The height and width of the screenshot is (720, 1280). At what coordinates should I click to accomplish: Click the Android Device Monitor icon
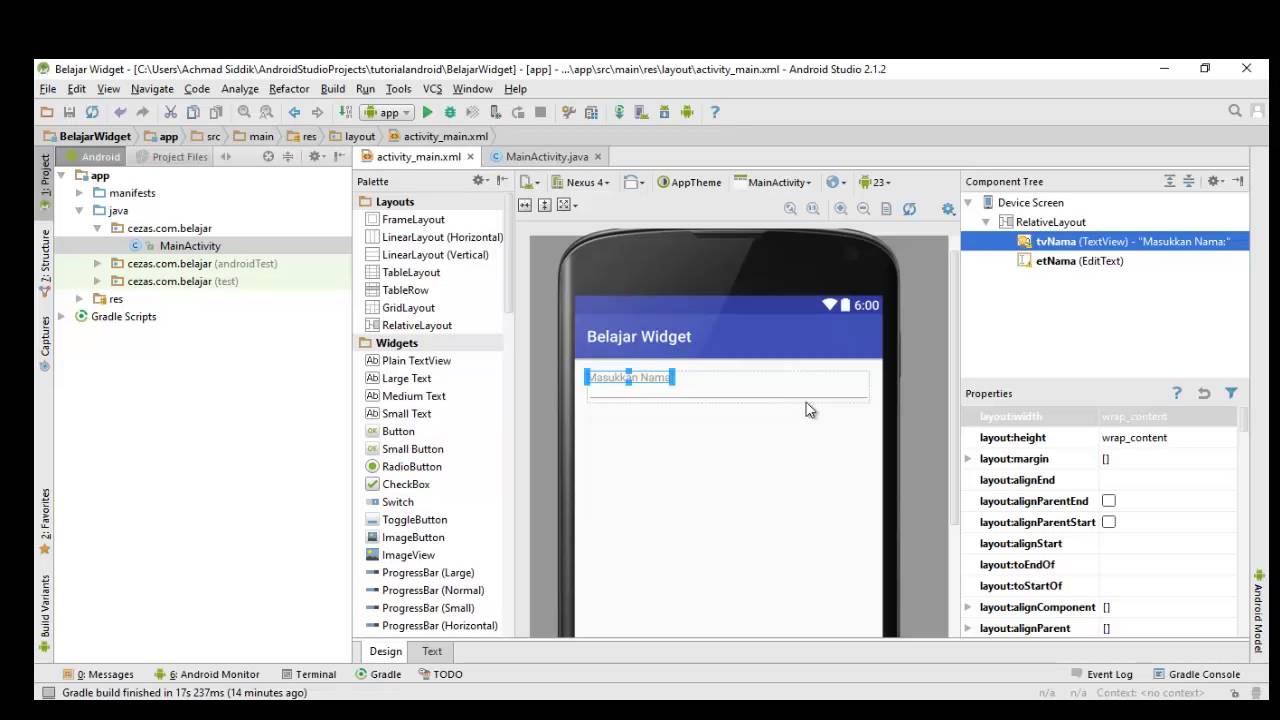pos(687,112)
